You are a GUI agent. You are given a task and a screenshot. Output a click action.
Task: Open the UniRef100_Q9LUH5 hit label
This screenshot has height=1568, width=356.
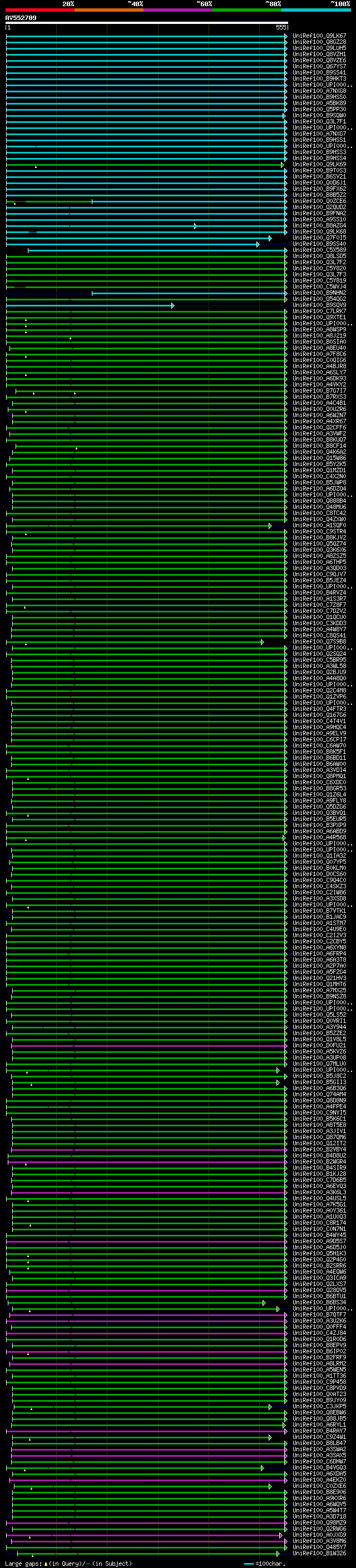319,48
